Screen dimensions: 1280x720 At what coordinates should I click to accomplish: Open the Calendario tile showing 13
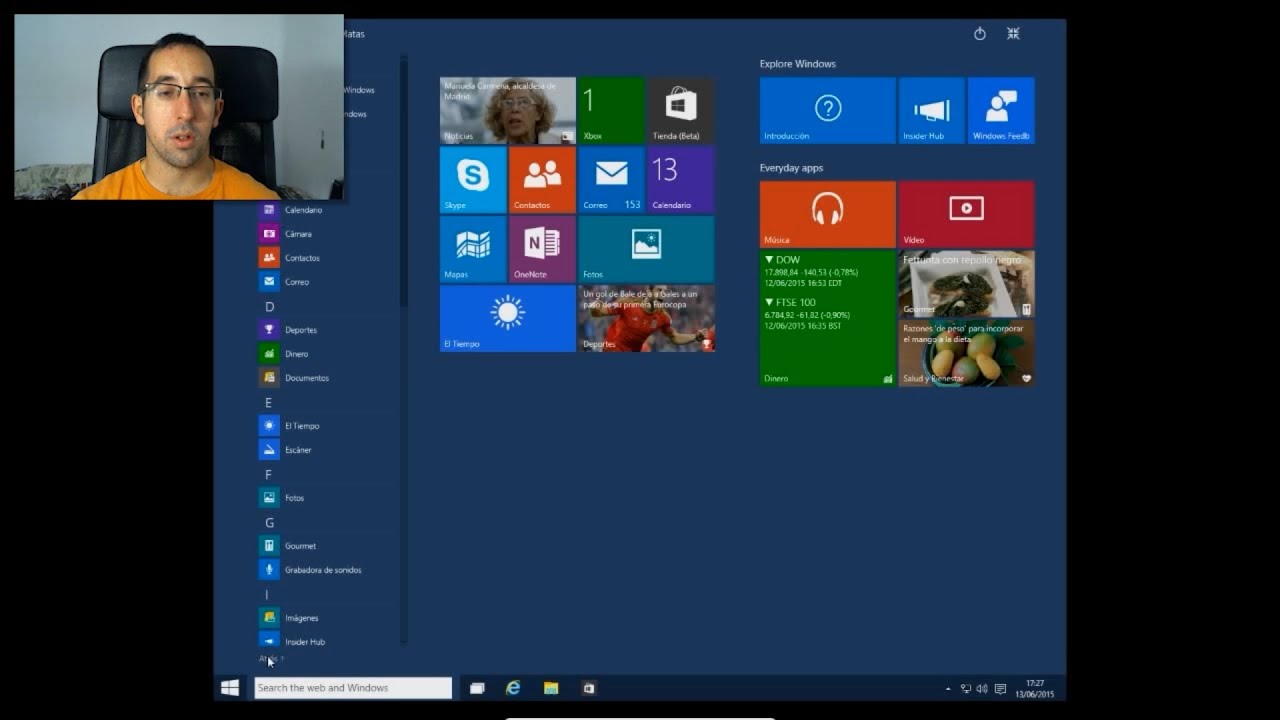(680, 180)
